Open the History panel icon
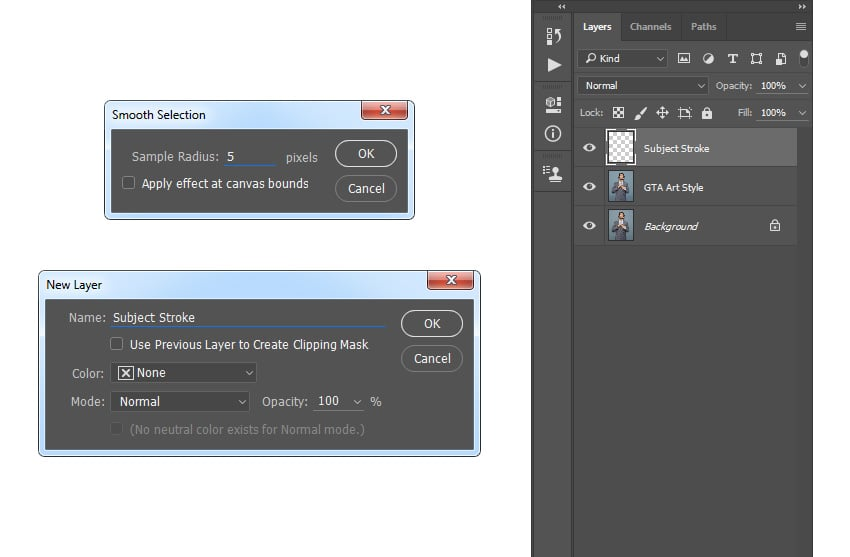The height and width of the screenshot is (557, 850). point(553,36)
